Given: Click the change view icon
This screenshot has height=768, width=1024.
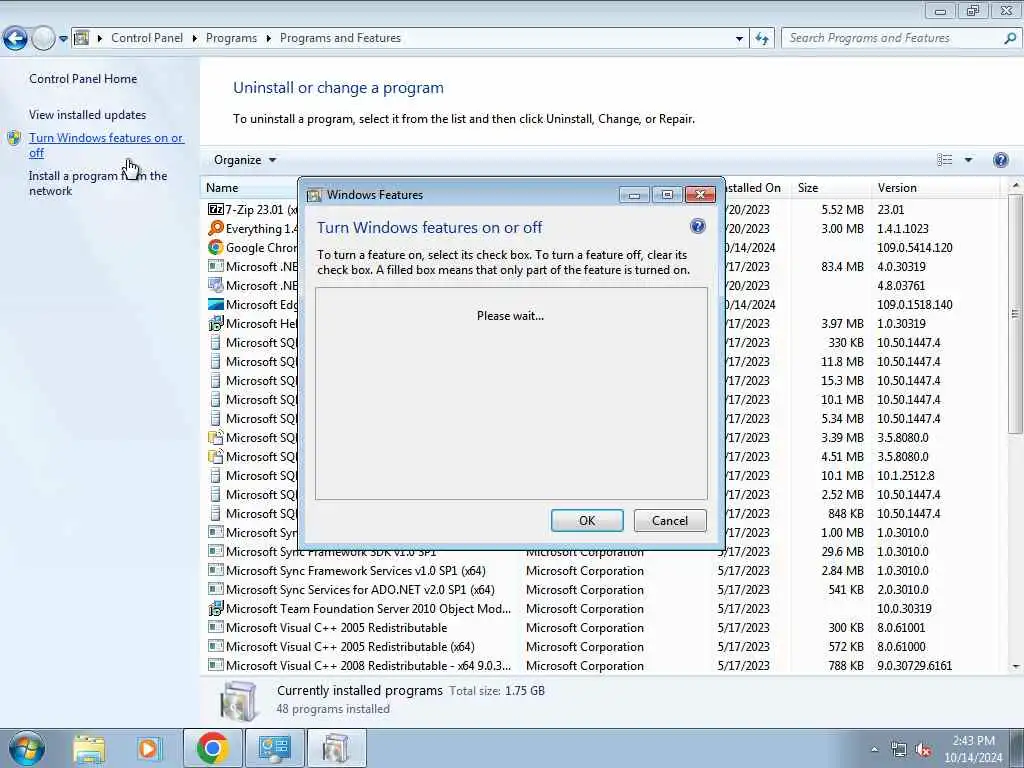Looking at the screenshot, I should (x=944, y=160).
